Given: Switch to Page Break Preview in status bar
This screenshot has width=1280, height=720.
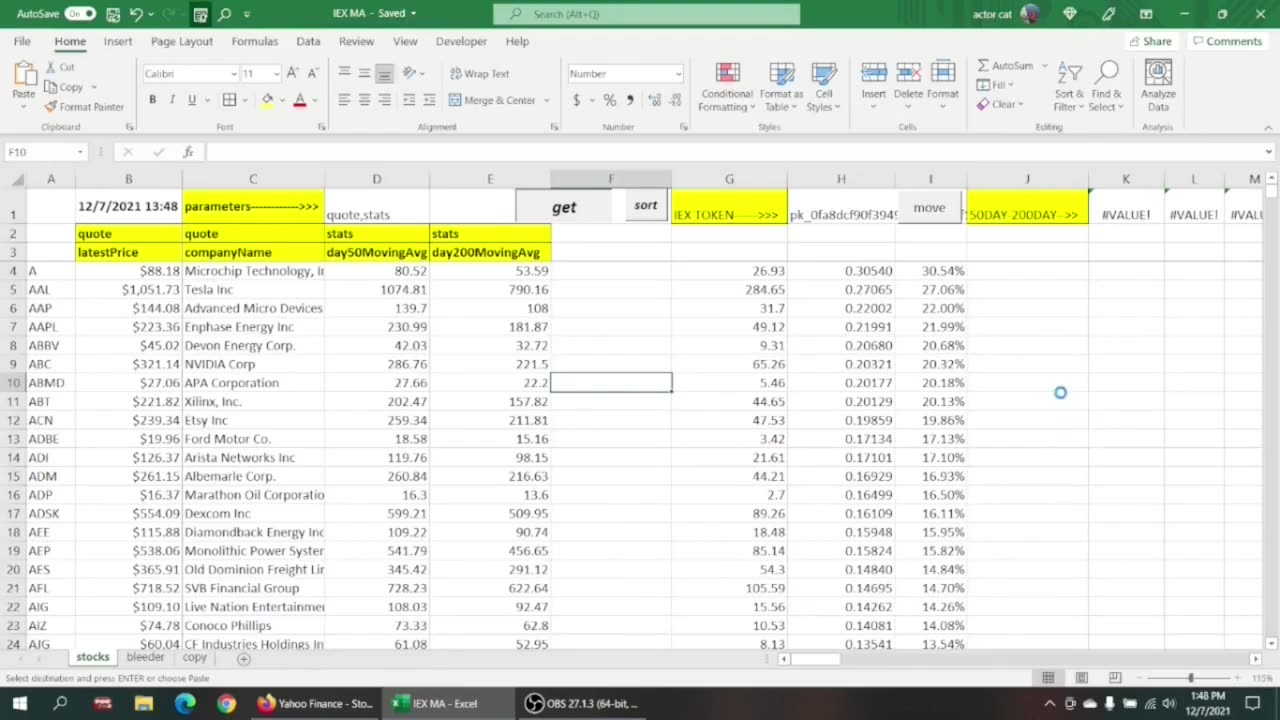Looking at the screenshot, I should point(1113,678).
